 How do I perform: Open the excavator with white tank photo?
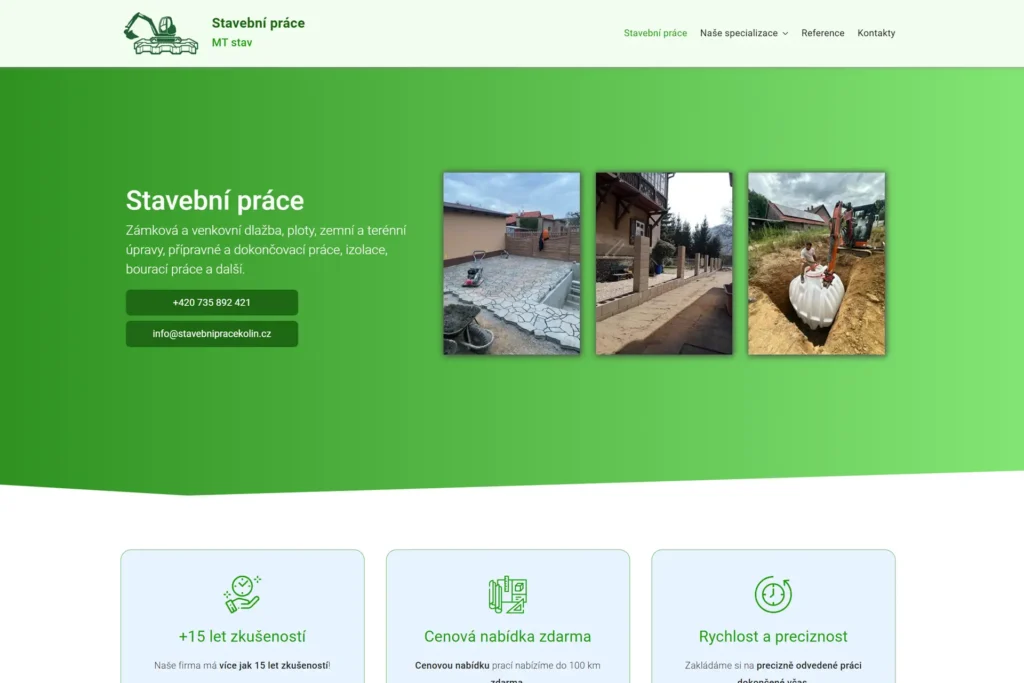(816, 263)
